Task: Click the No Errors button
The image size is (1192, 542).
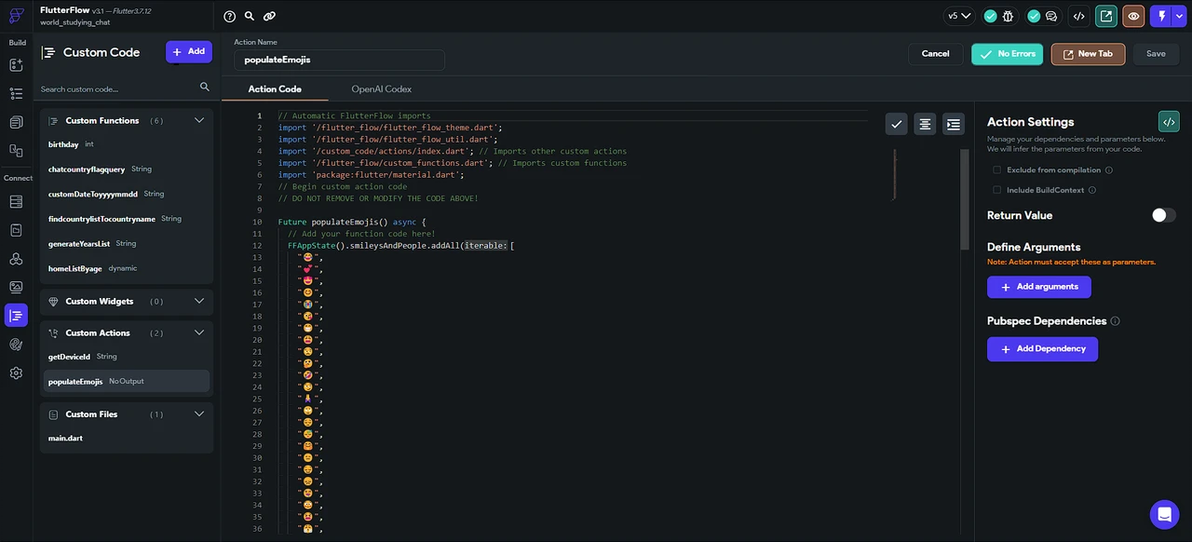Action: (1007, 54)
